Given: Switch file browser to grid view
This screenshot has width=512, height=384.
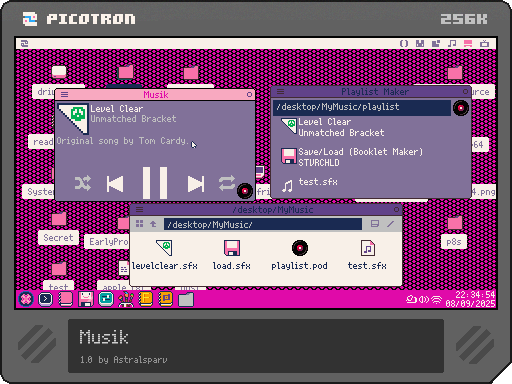Looking at the screenshot, I should click(139, 224).
